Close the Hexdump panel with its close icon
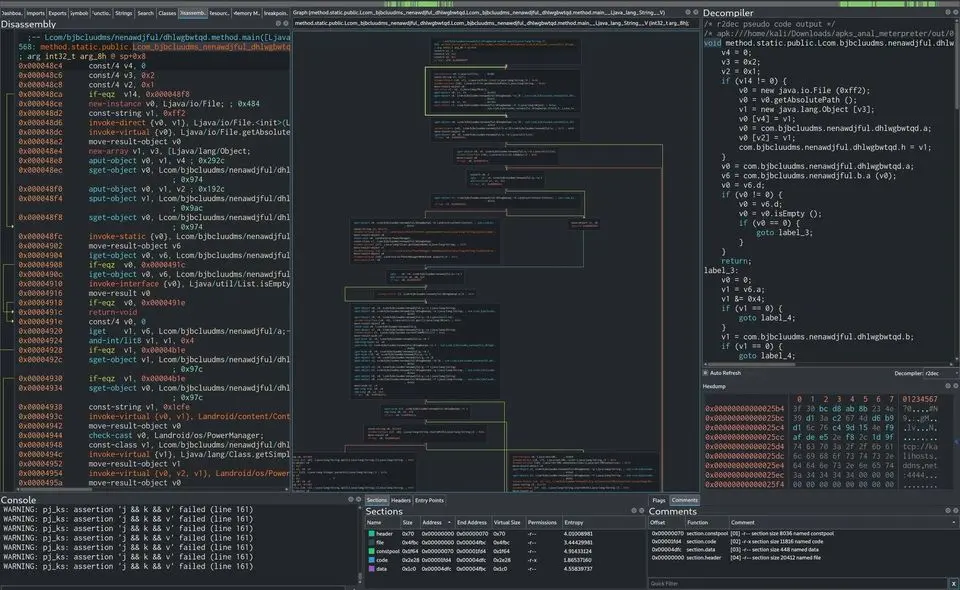The image size is (960, 590). tap(956, 386)
